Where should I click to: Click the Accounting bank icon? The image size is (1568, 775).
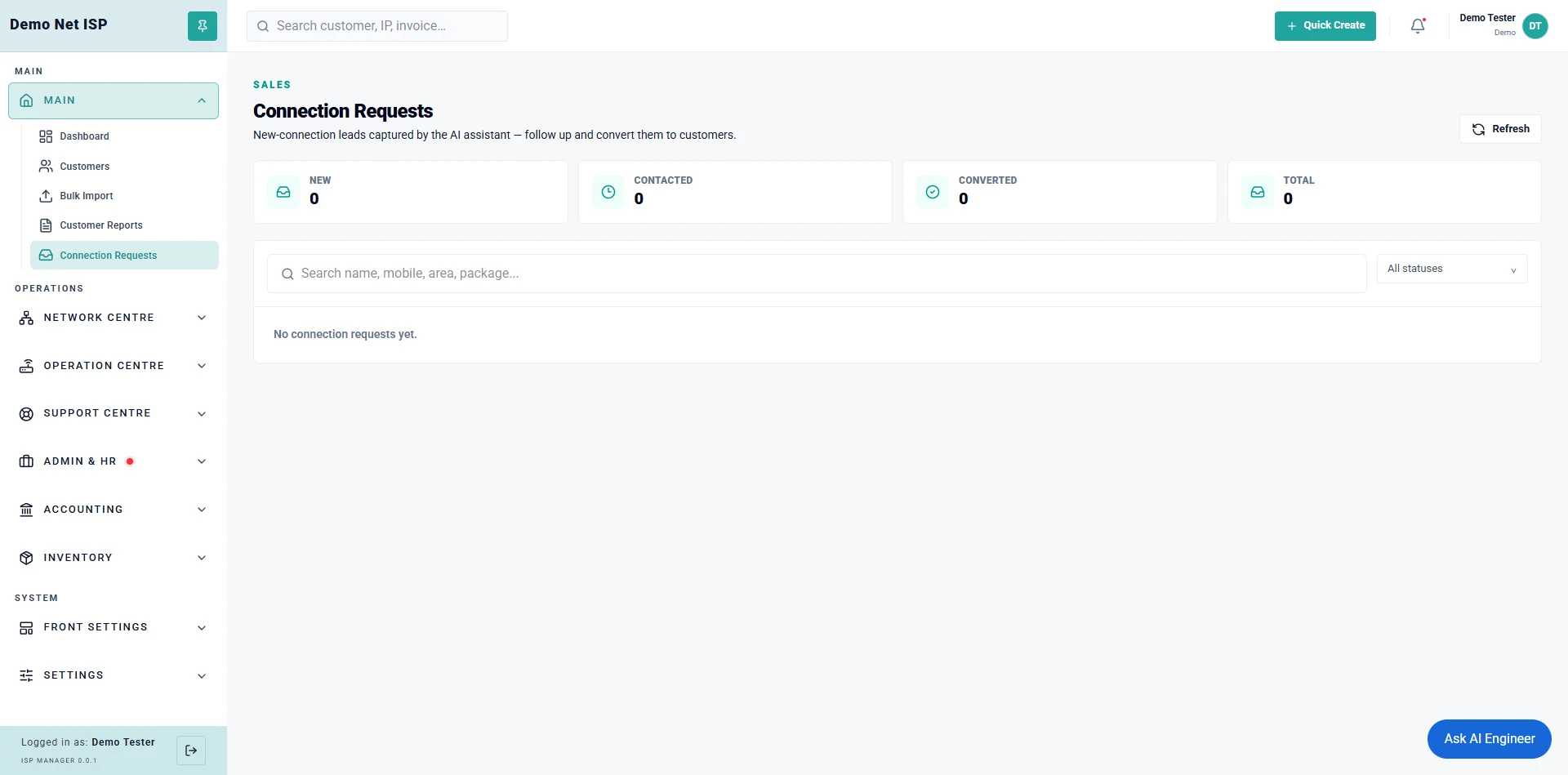[x=26, y=510]
